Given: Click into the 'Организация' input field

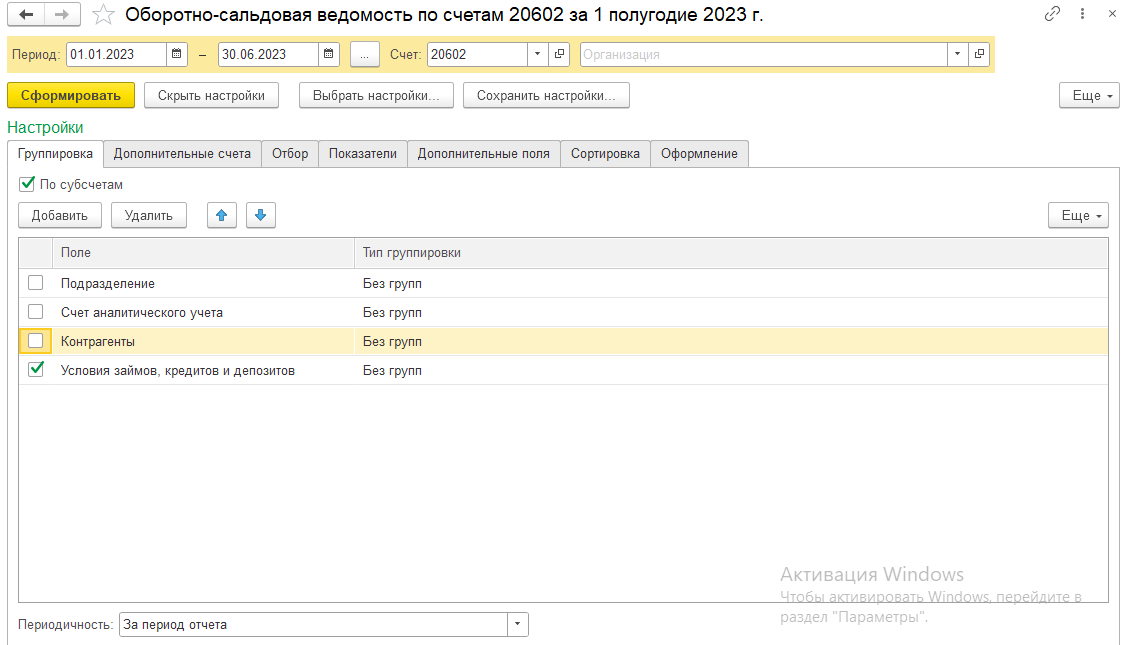Looking at the screenshot, I should click(x=762, y=55).
